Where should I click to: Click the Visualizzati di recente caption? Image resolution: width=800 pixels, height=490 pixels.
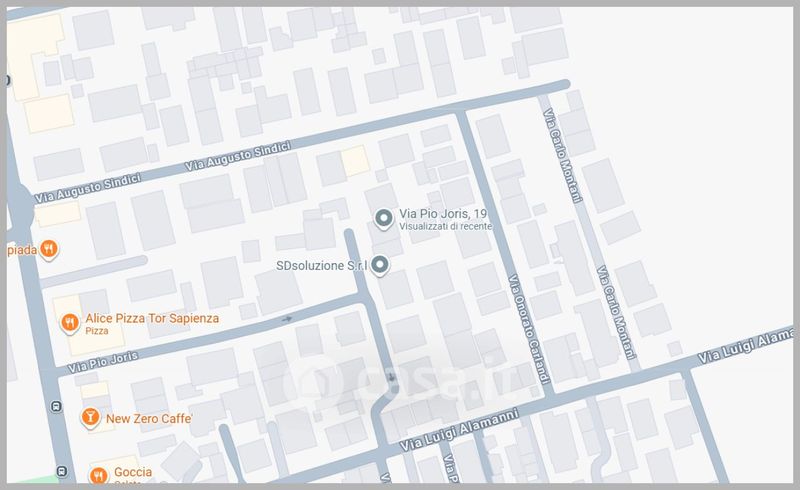(443, 228)
